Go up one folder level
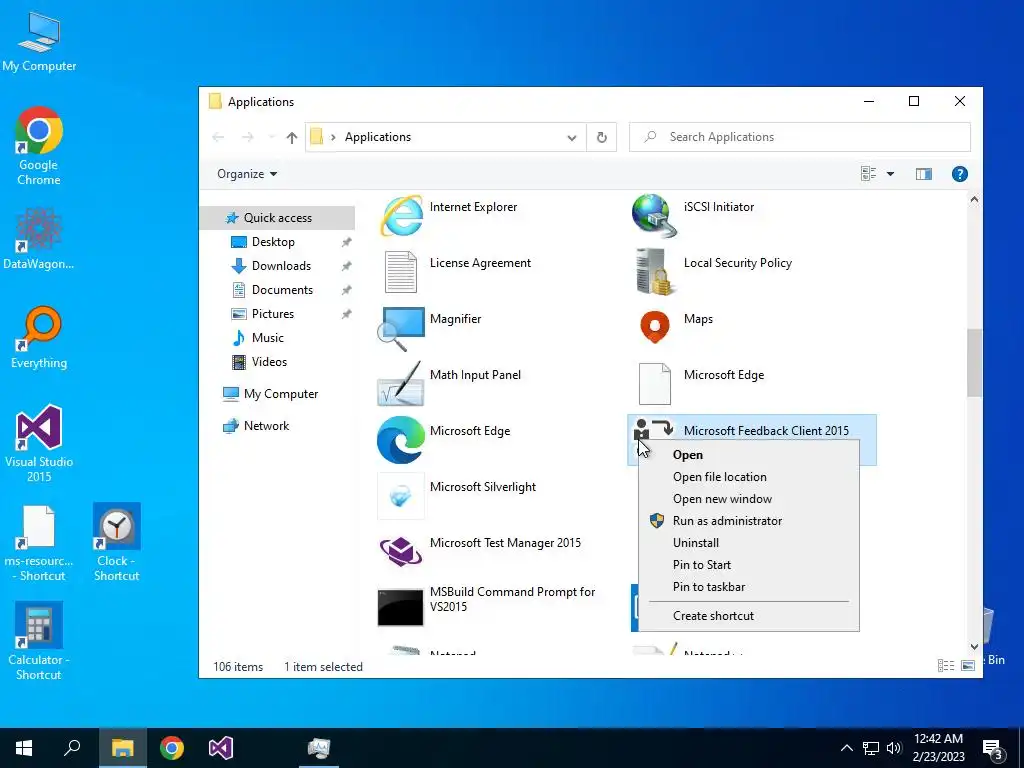This screenshot has width=1024, height=768. pyautogui.click(x=292, y=137)
